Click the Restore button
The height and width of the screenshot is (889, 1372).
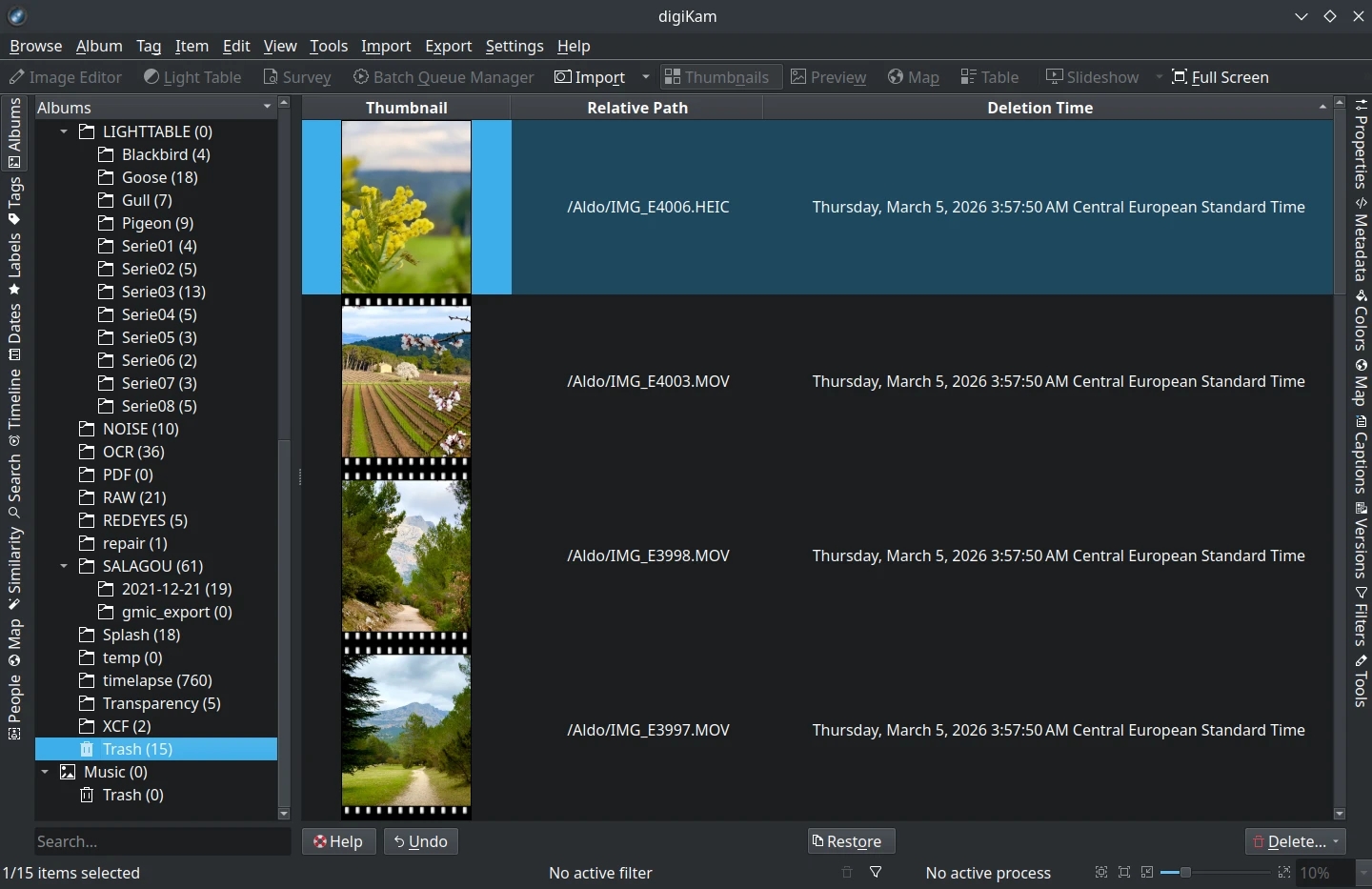(x=850, y=841)
